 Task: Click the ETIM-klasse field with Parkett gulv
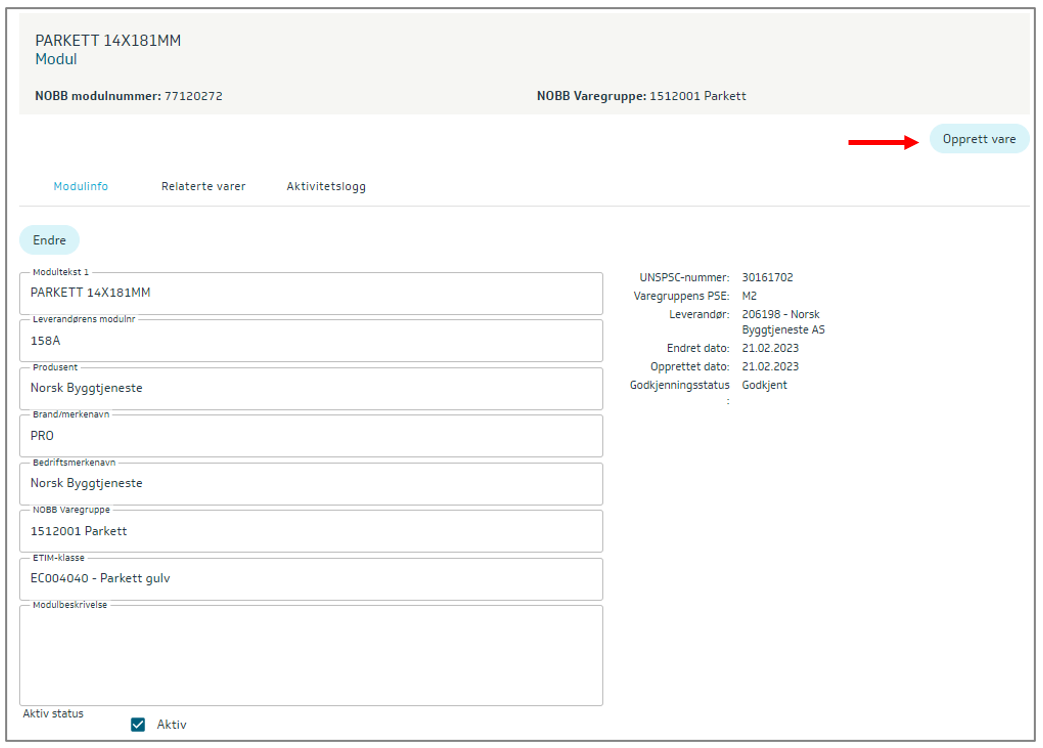pyautogui.click(x=311, y=578)
